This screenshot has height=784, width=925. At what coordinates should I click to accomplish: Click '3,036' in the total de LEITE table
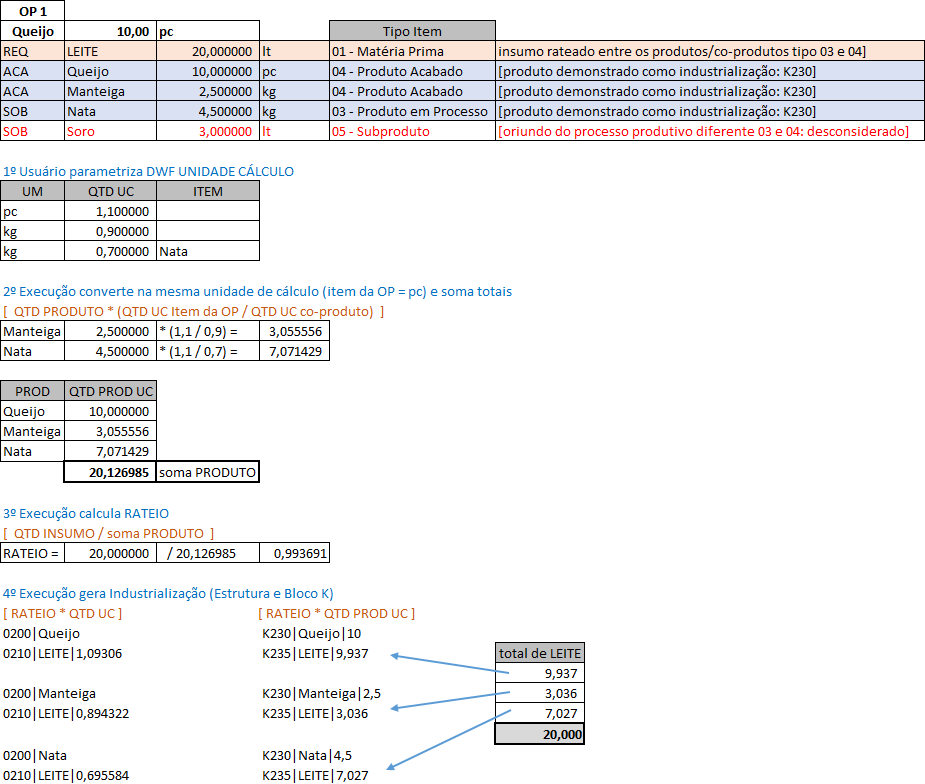539,693
